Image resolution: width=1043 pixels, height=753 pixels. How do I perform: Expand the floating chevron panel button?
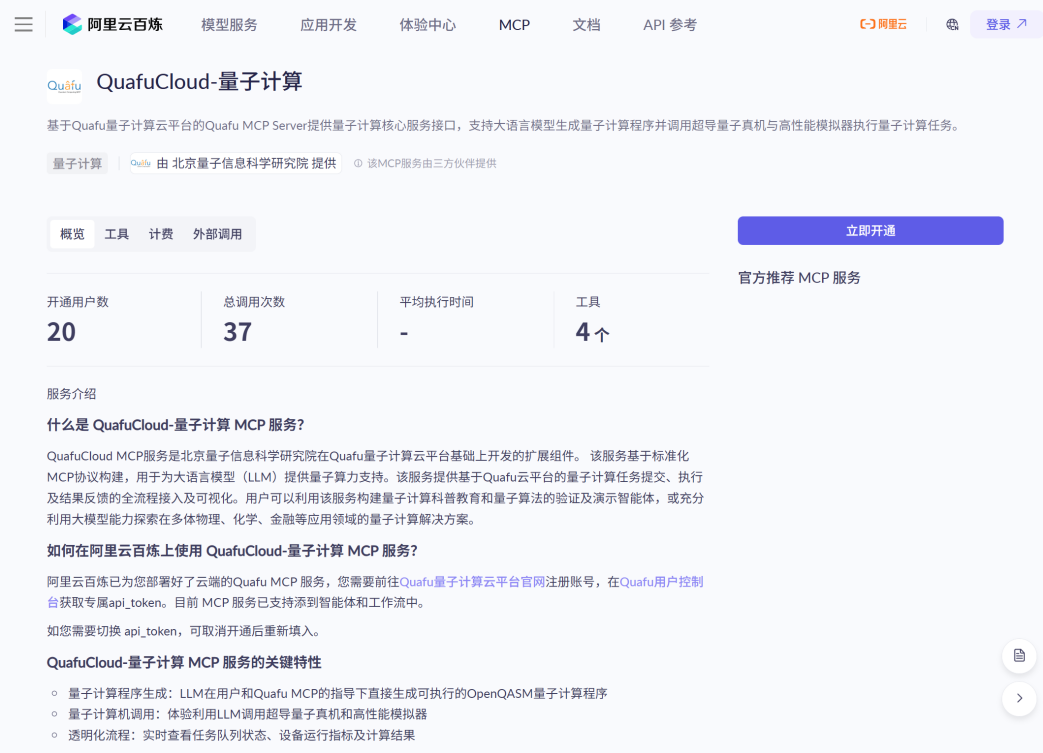tap(1019, 698)
